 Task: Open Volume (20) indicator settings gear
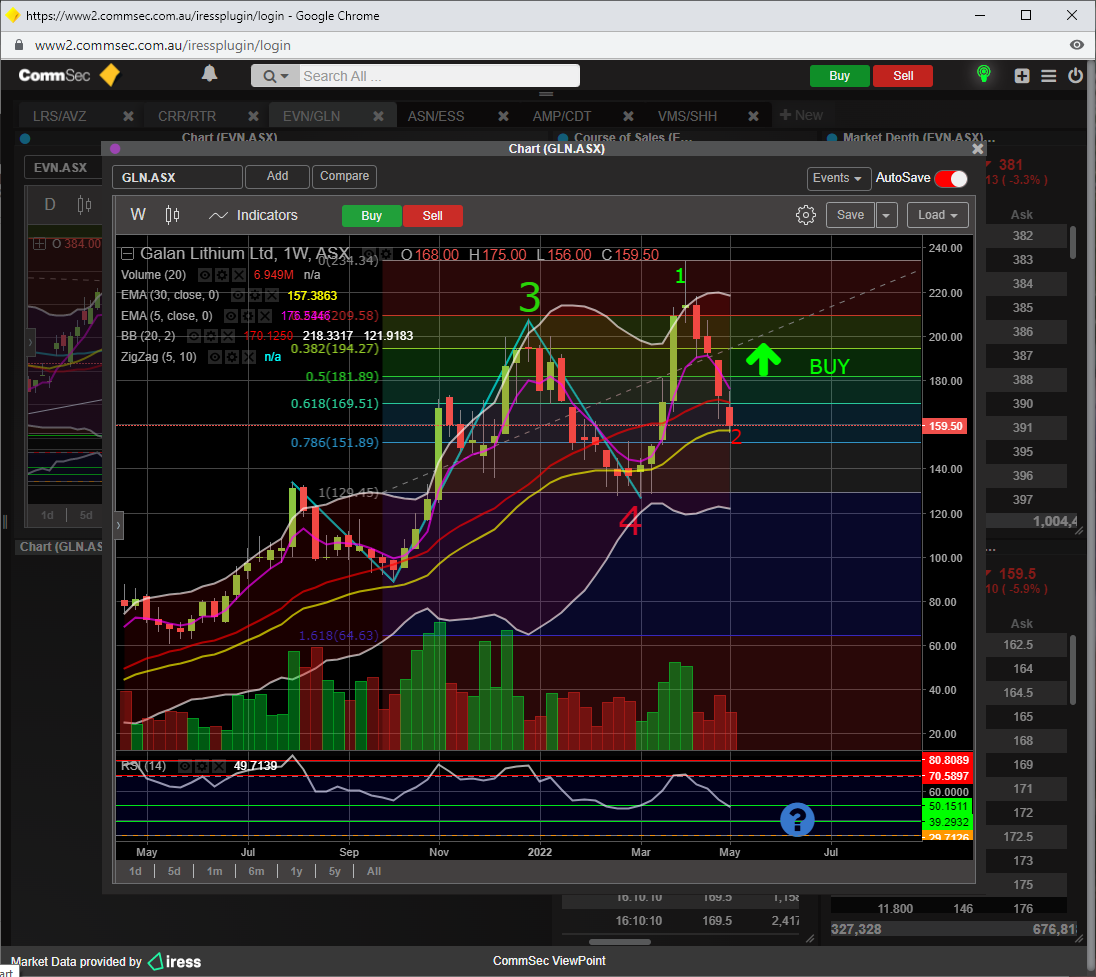[x=222, y=275]
